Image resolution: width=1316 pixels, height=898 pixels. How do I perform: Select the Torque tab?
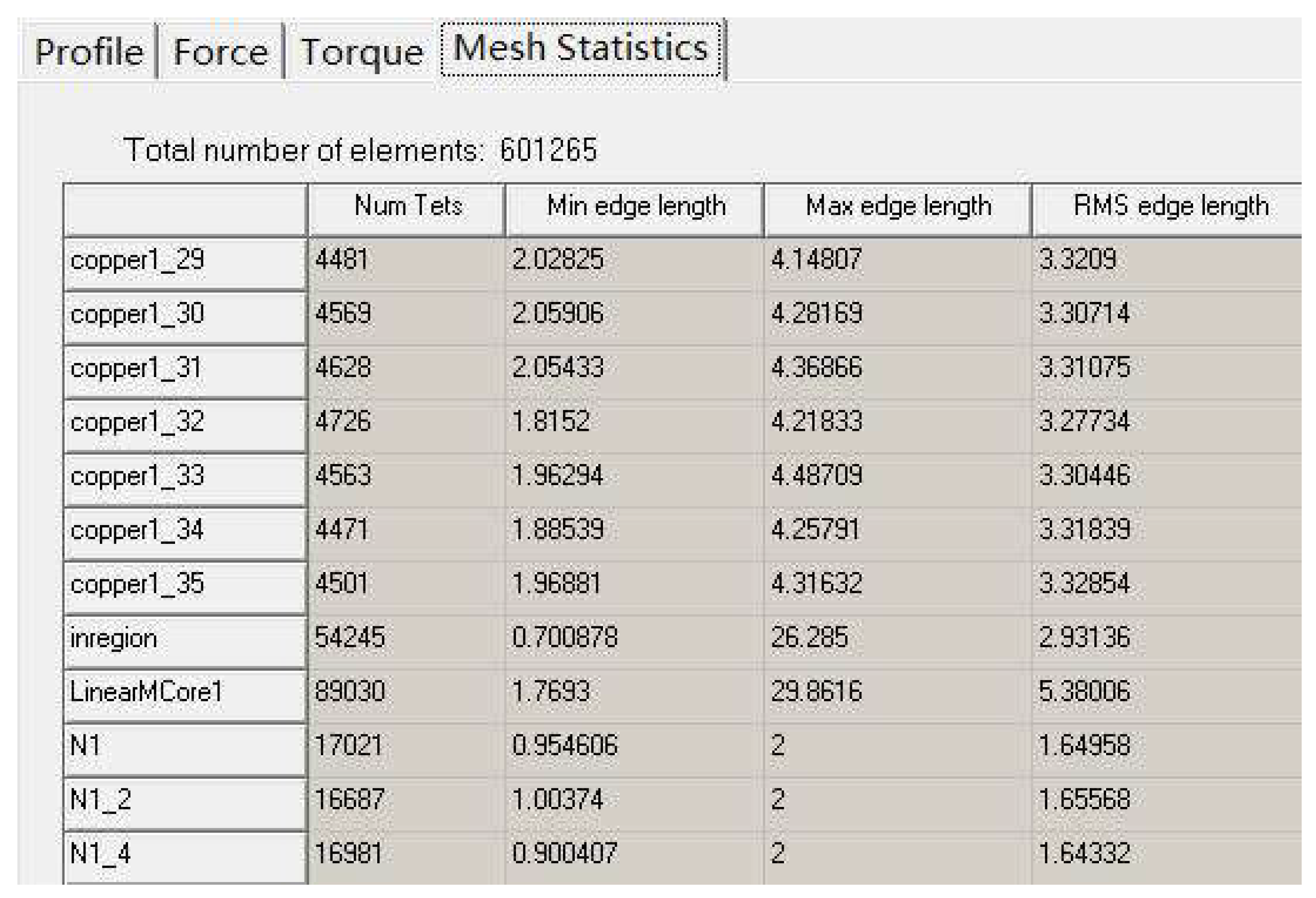[x=362, y=52]
